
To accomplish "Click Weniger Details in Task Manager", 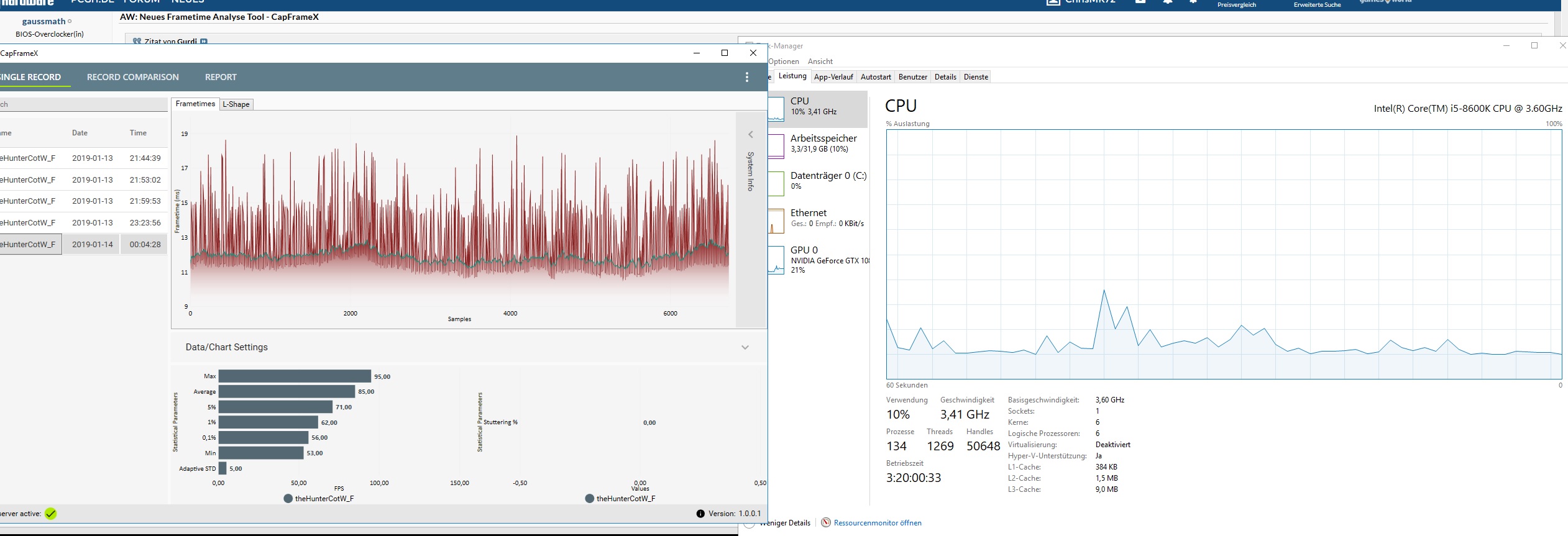I will click(785, 523).
